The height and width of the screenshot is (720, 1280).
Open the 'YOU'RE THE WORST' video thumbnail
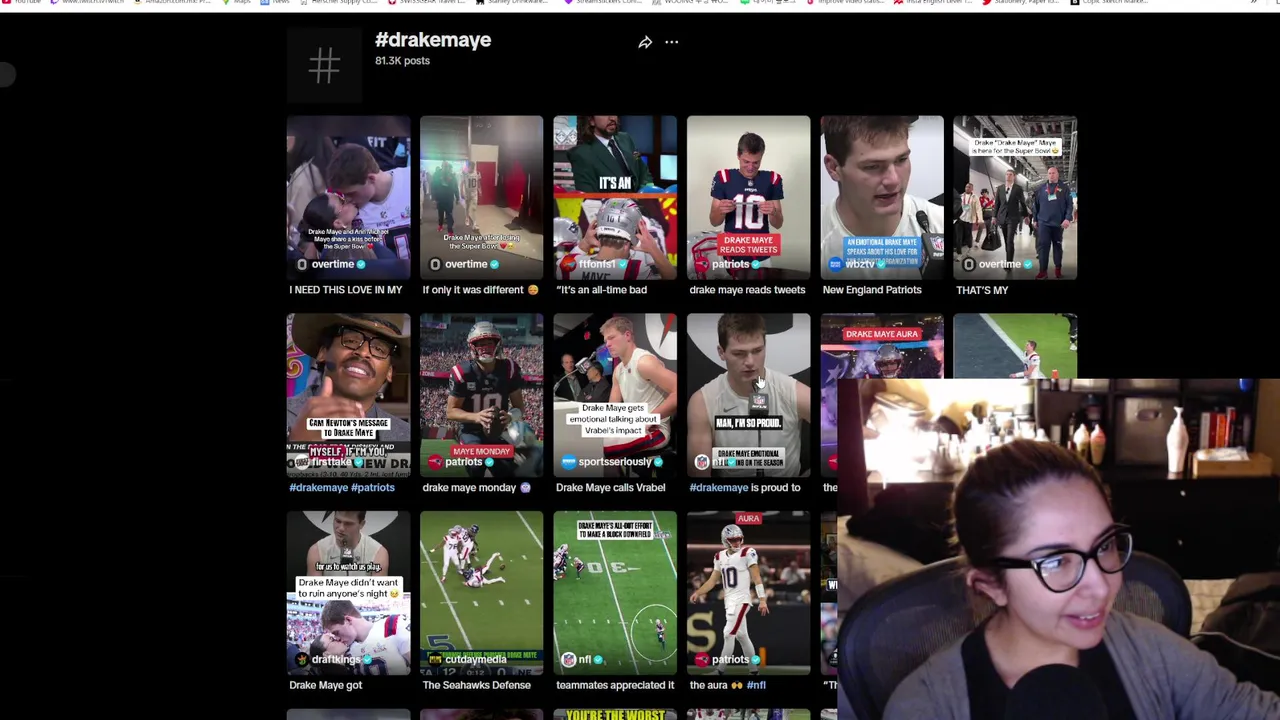[615, 714]
